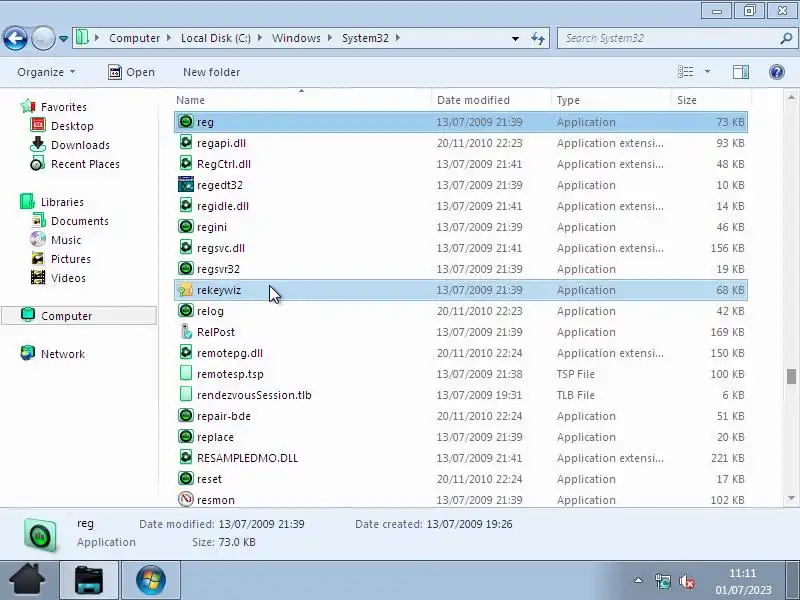The height and width of the screenshot is (600, 800).
Task: Click the scrollbar down arrow
Action: tap(791, 498)
